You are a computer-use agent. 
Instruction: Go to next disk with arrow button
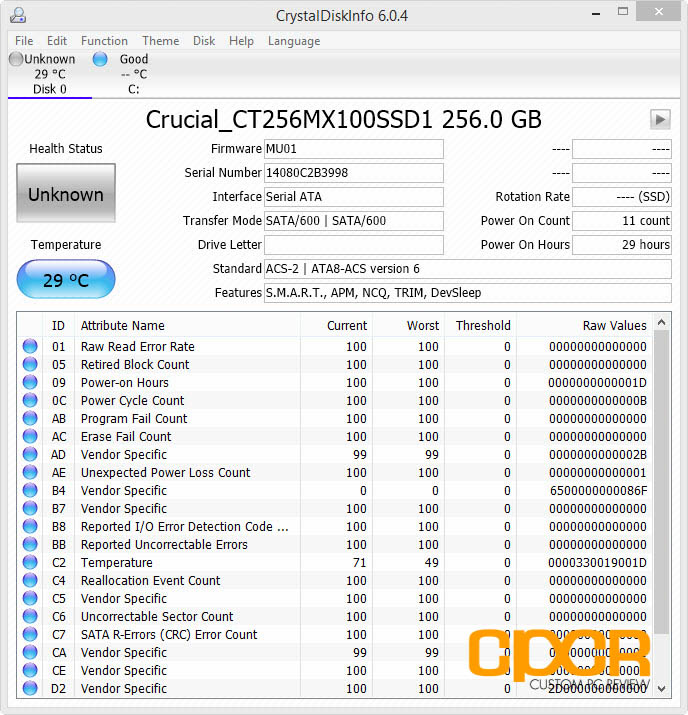[x=660, y=119]
